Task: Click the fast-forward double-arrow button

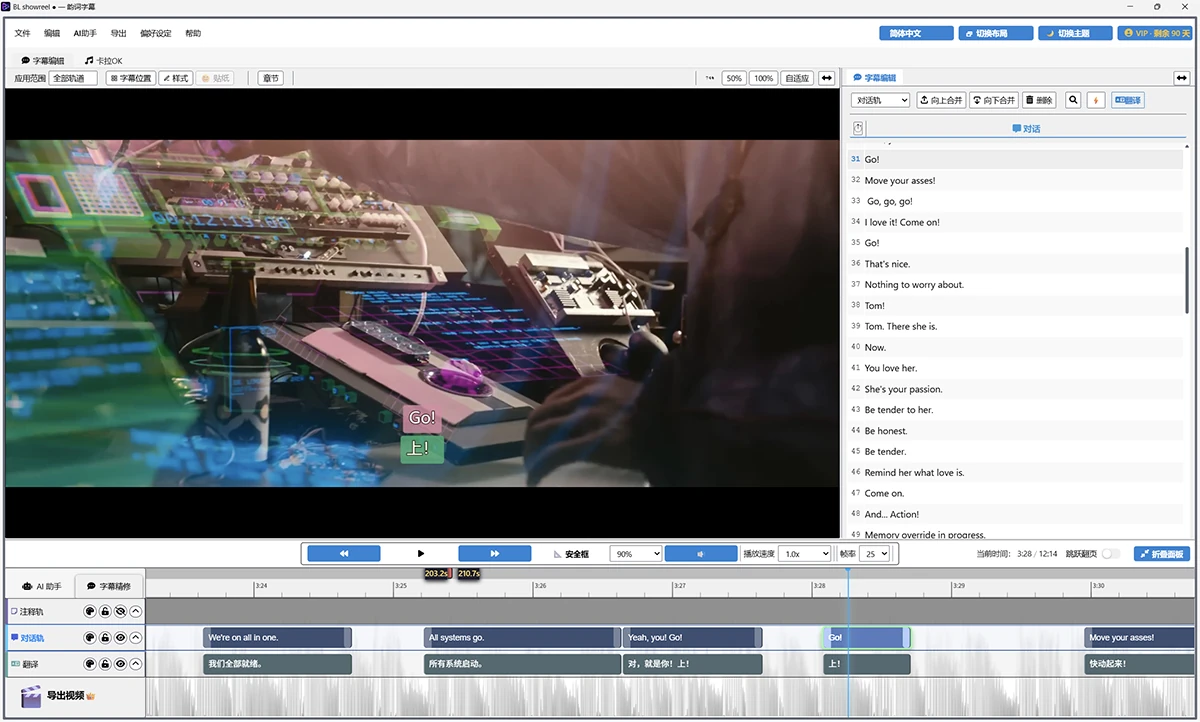Action: tap(494, 553)
